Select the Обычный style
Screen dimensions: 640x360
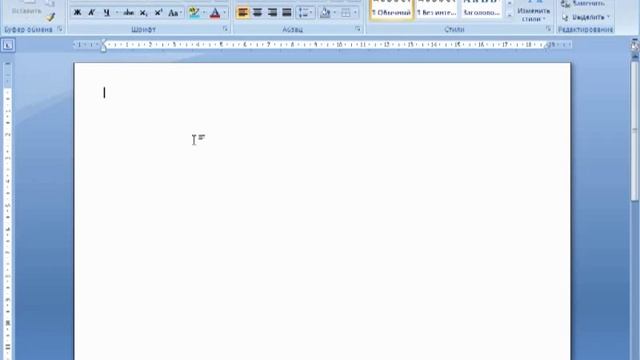(x=391, y=9)
